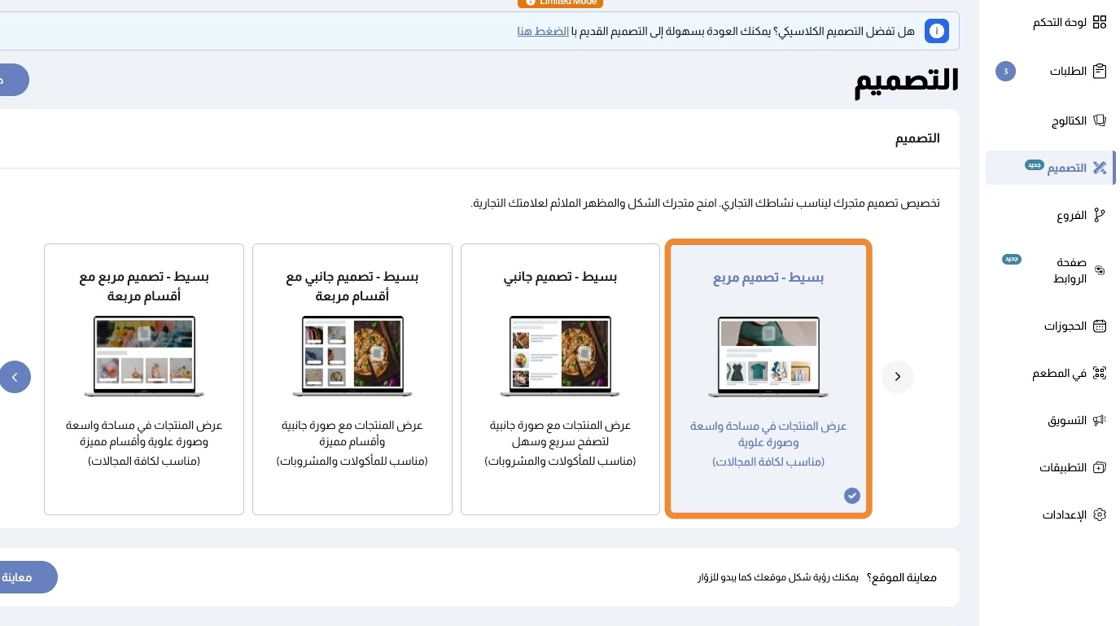The width and height of the screenshot is (1120, 626).
Task: Click thumbnail of تصميم مربع مع أقسام مربعة
Action: (x=144, y=356)
